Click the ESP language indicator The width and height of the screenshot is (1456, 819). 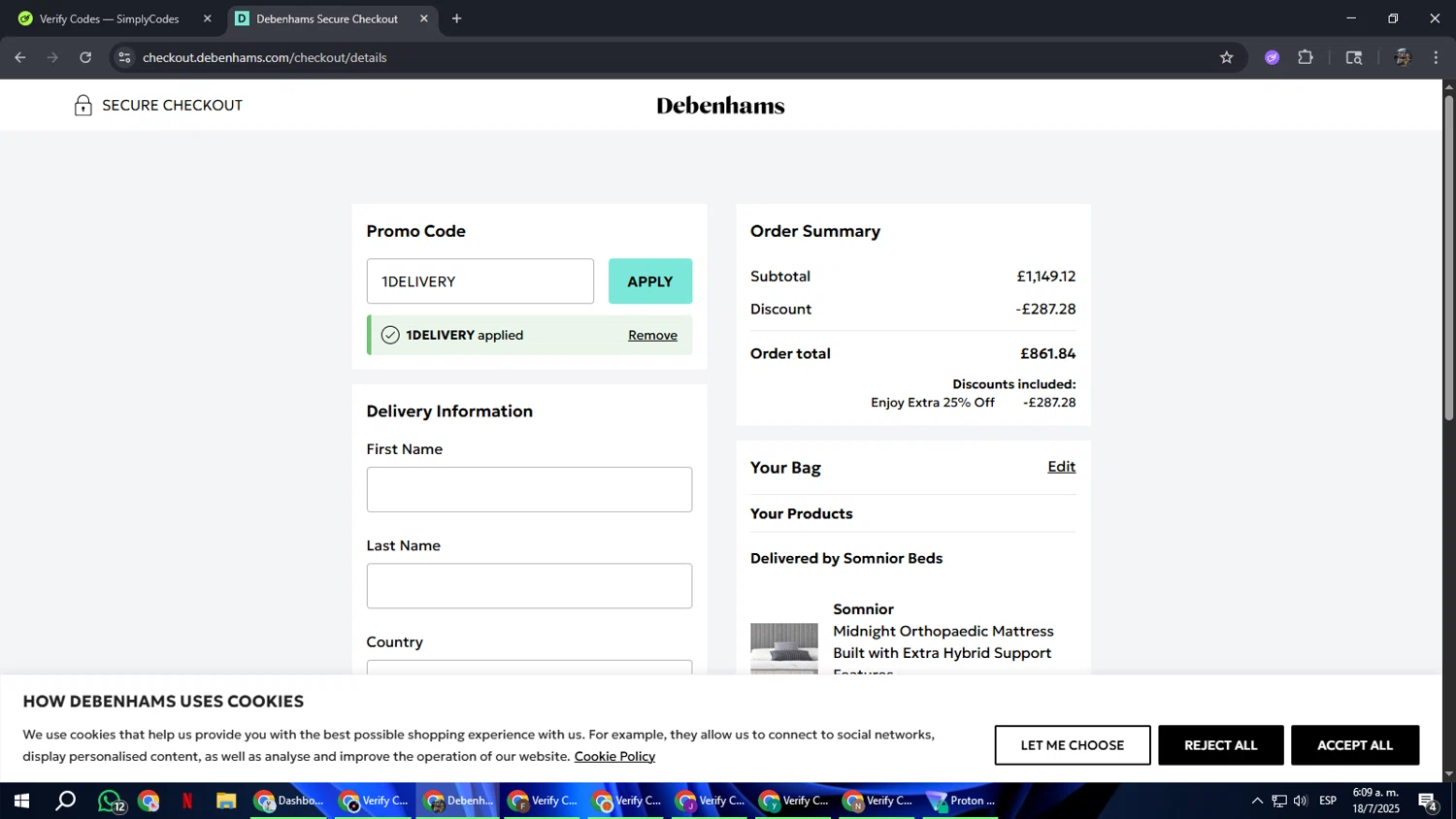[1328, 801]
